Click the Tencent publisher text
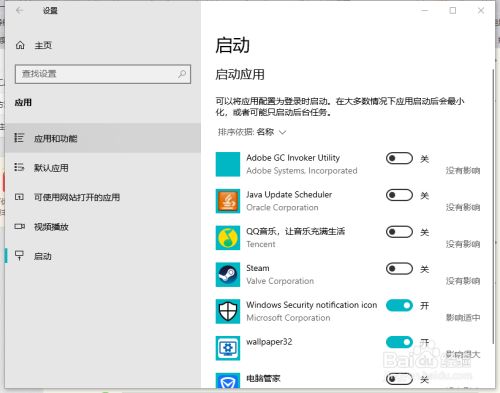Screen dimensions: 500x393 (261, 244)
